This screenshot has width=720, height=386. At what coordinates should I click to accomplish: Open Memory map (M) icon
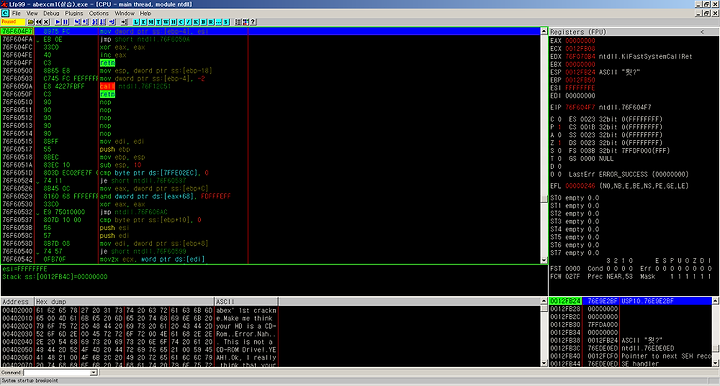point(151,22)
